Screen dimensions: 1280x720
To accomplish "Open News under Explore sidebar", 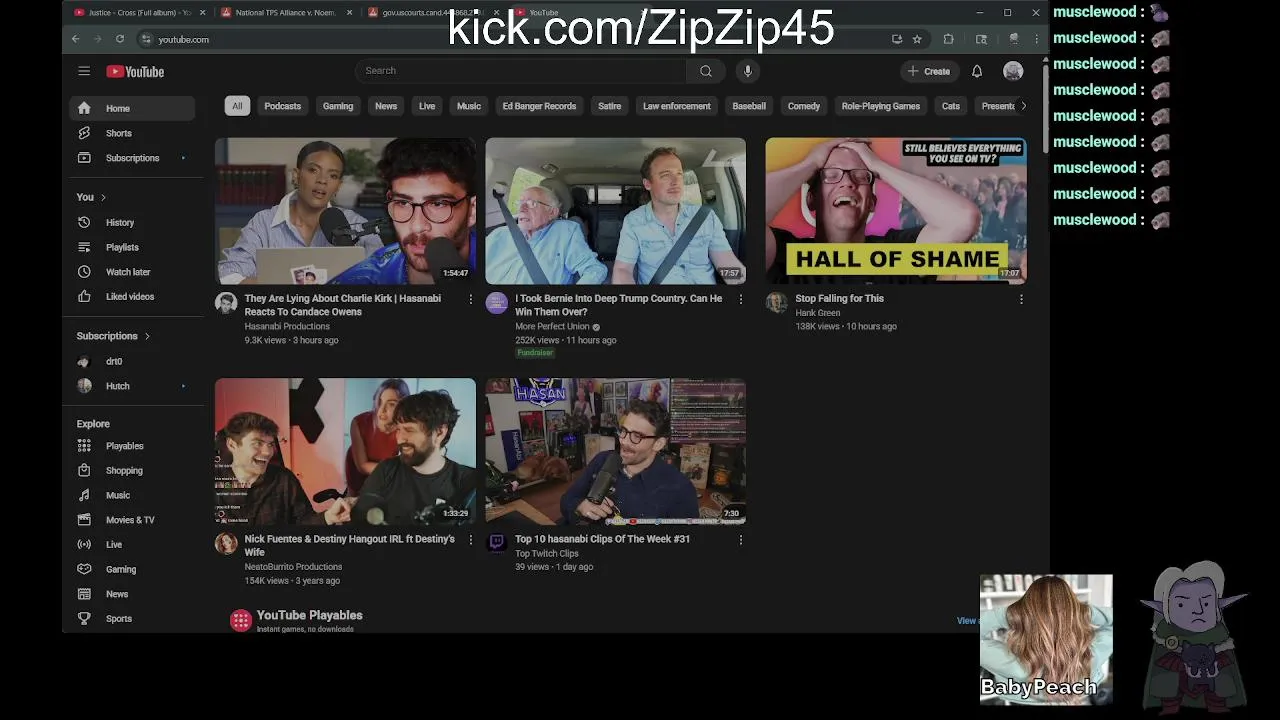I will click(x=133, y=594).
